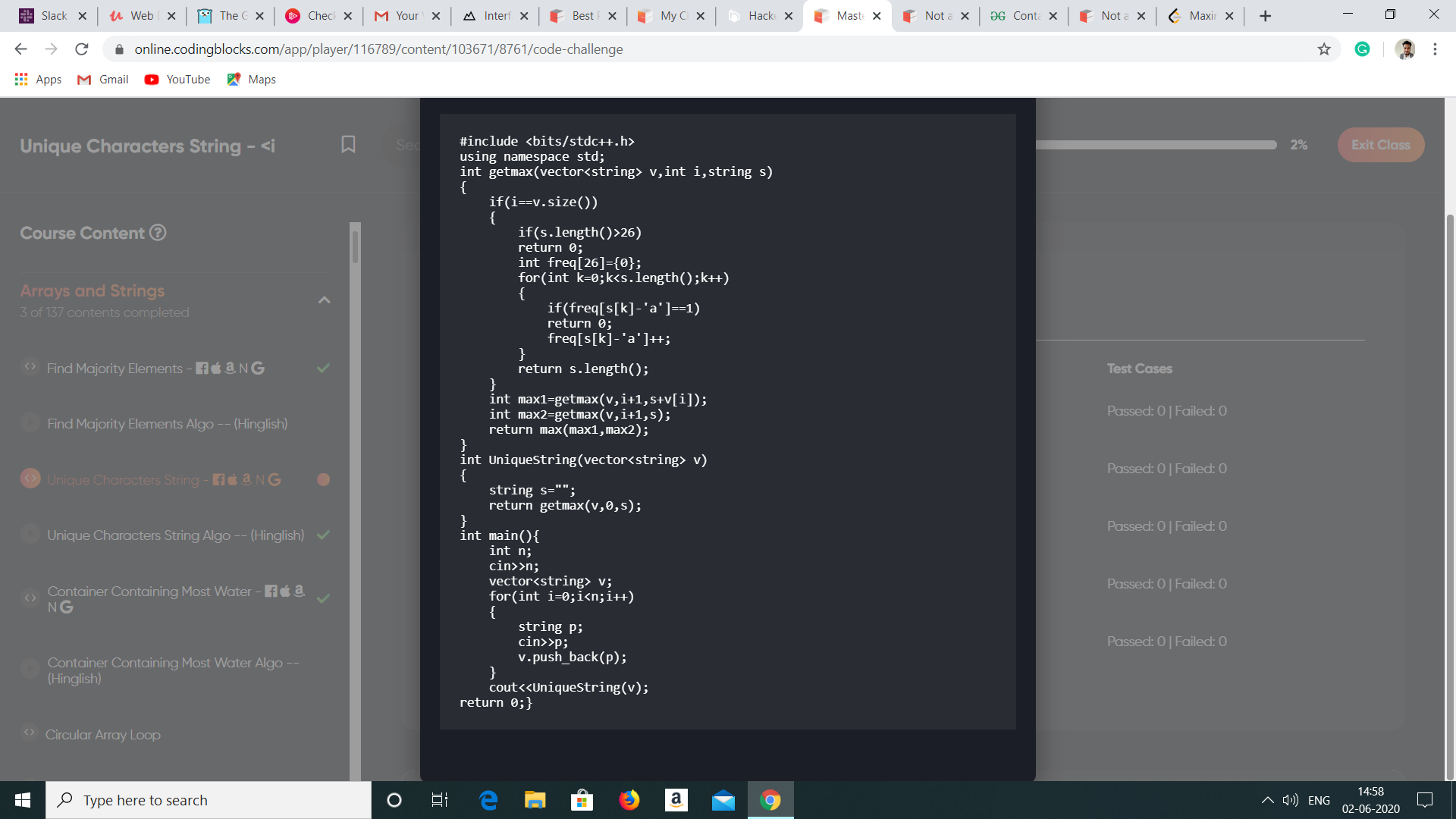Expand the hidden system tray icons

(x=1267, y=800)
